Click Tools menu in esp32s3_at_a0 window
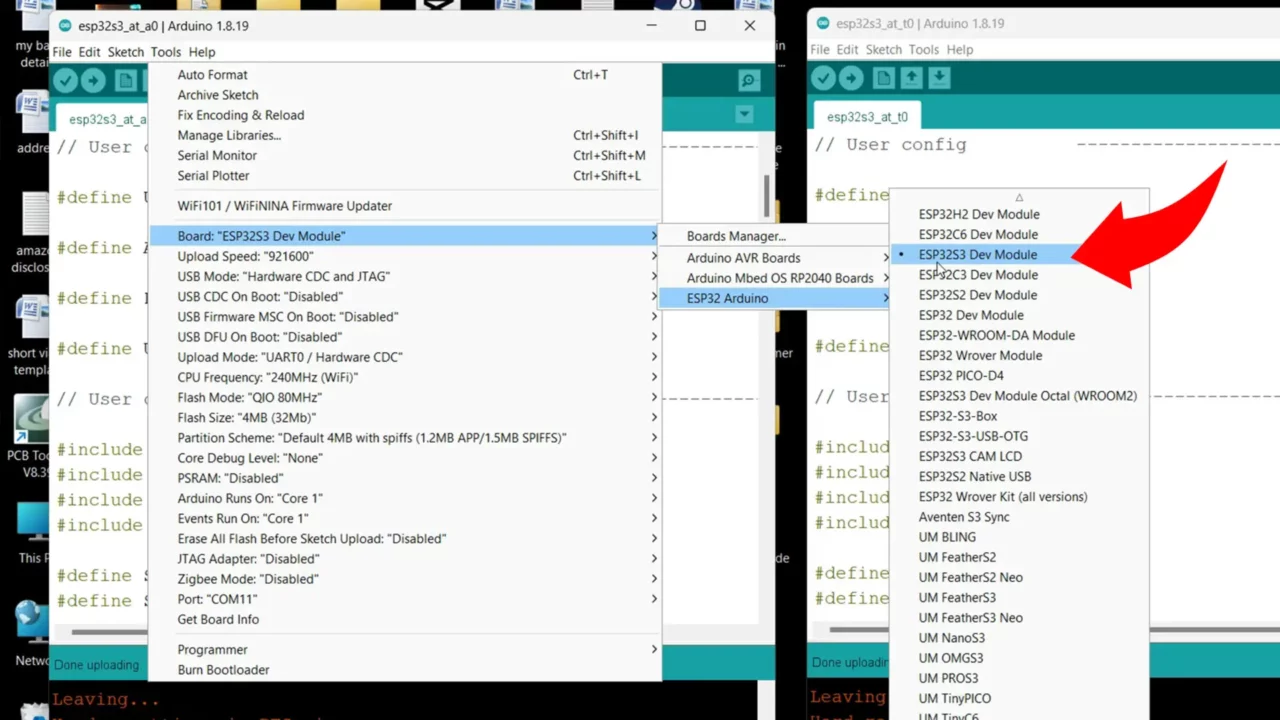This screenshot has width=1280, height=720. point(166,52)
